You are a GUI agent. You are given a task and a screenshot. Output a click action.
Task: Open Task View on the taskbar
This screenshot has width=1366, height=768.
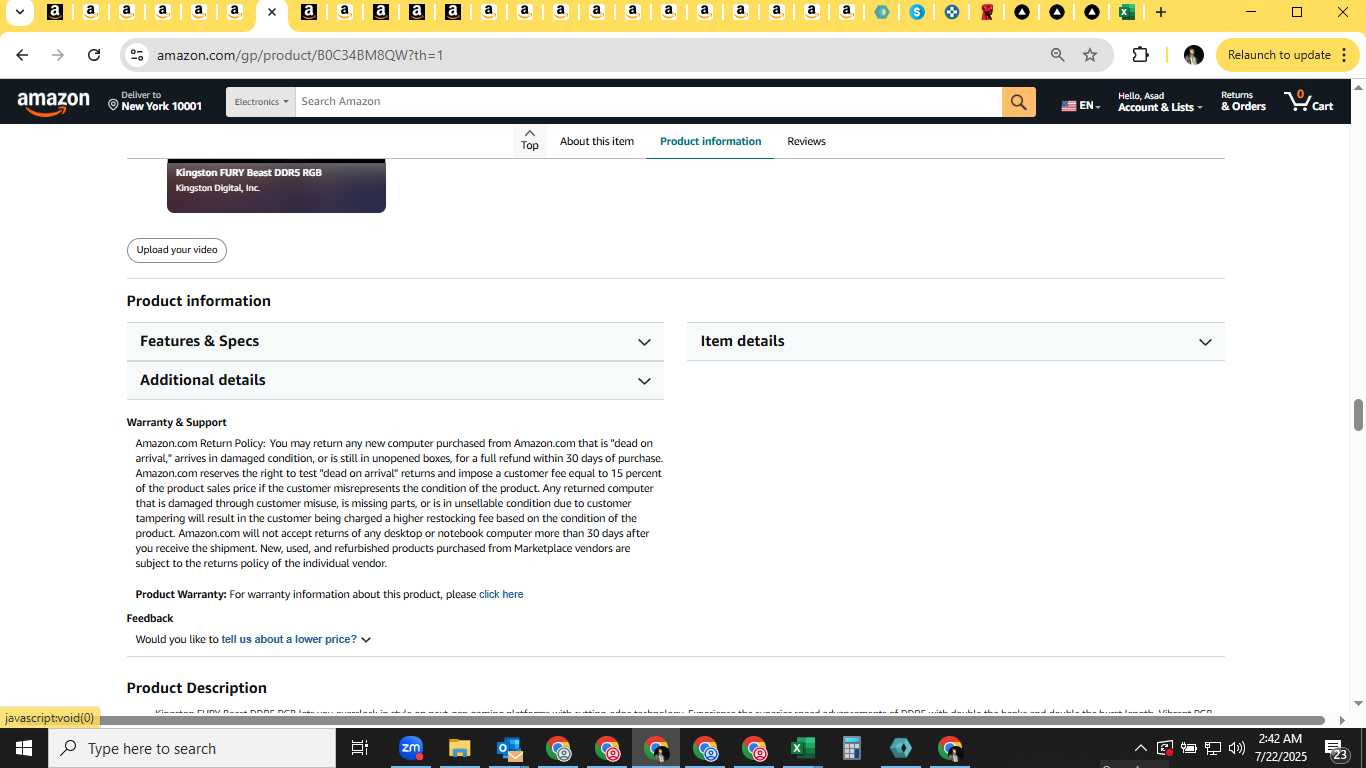(360, 748)
